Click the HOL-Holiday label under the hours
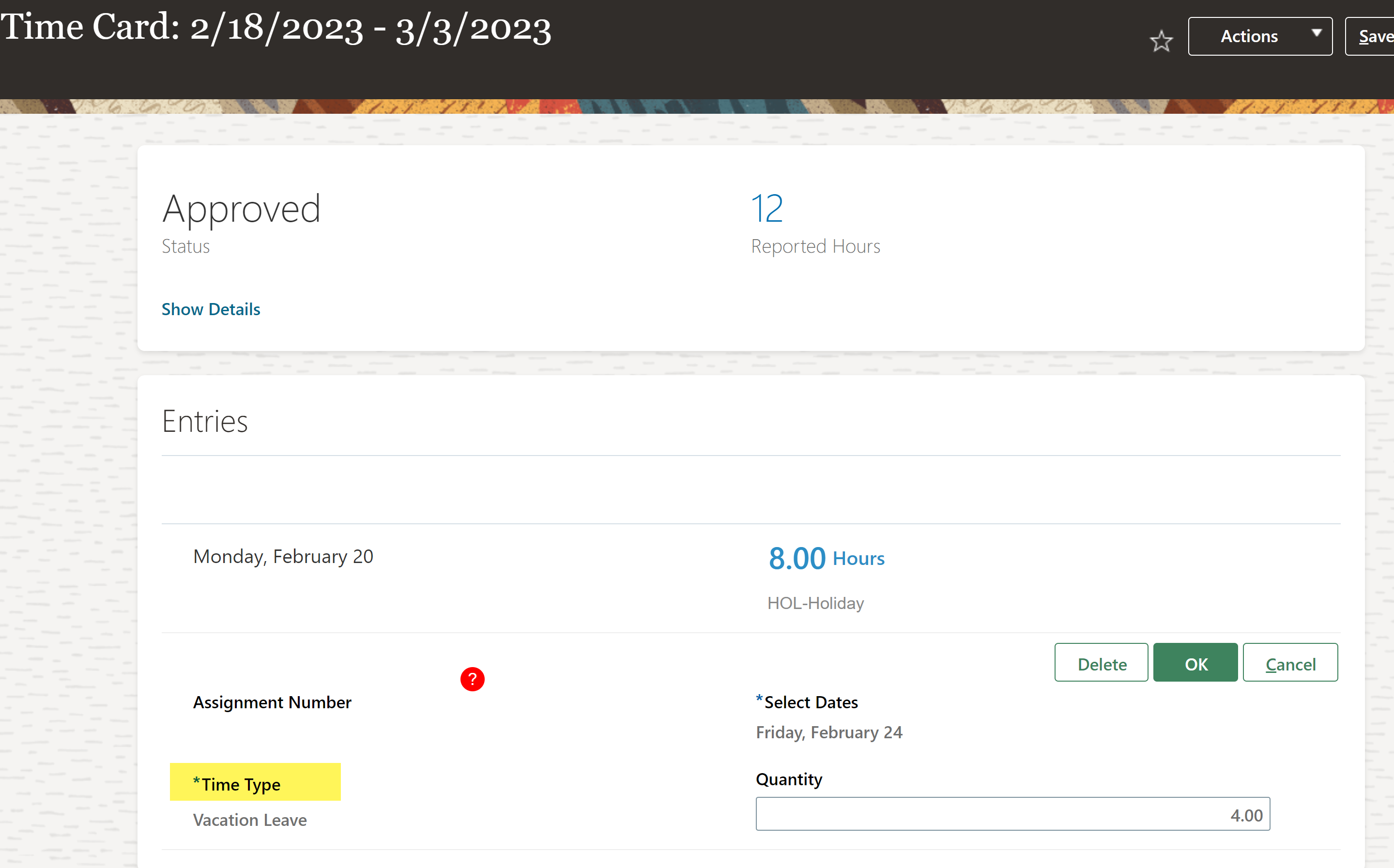Screen dimensions: 1394x868 tap(815, 603)
